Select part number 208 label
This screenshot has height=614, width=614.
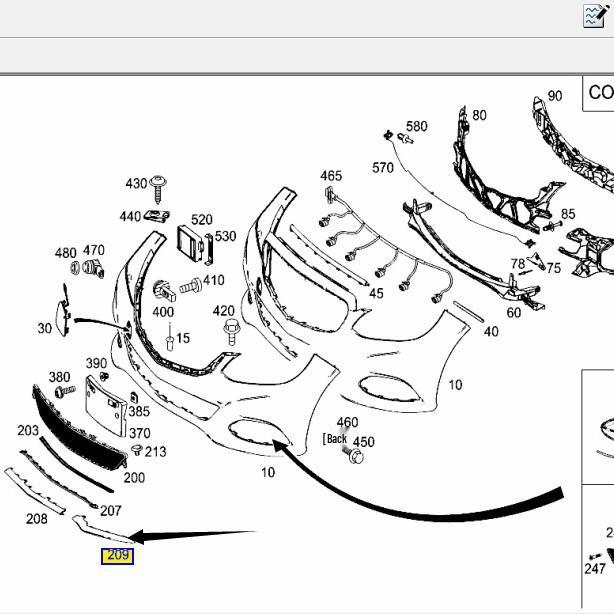[36, 519]
